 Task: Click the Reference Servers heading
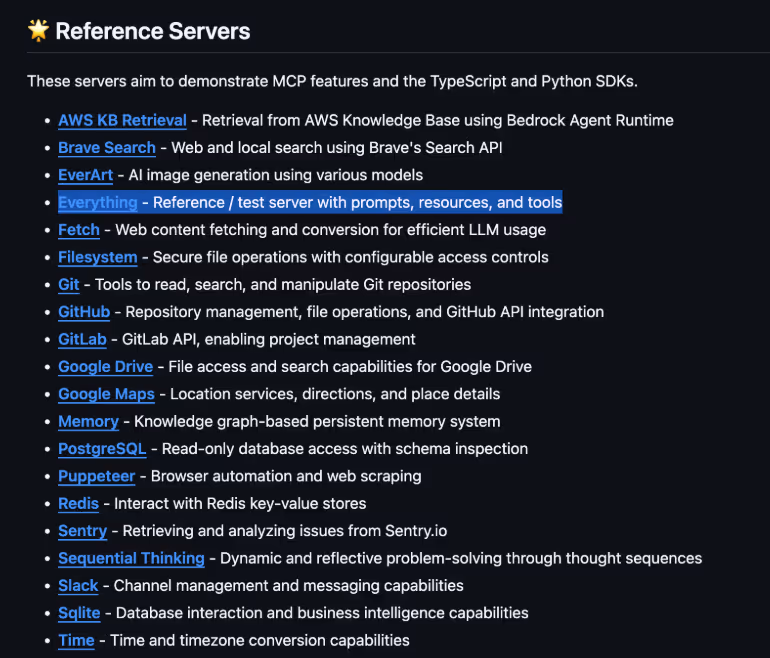(153, 31)
